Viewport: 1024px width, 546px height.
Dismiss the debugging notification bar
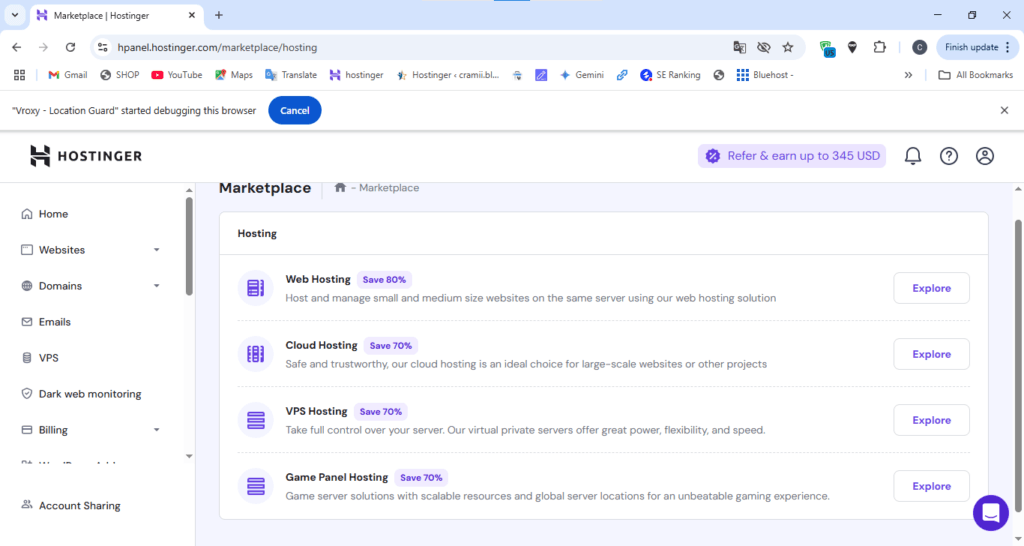[1004, 110]
